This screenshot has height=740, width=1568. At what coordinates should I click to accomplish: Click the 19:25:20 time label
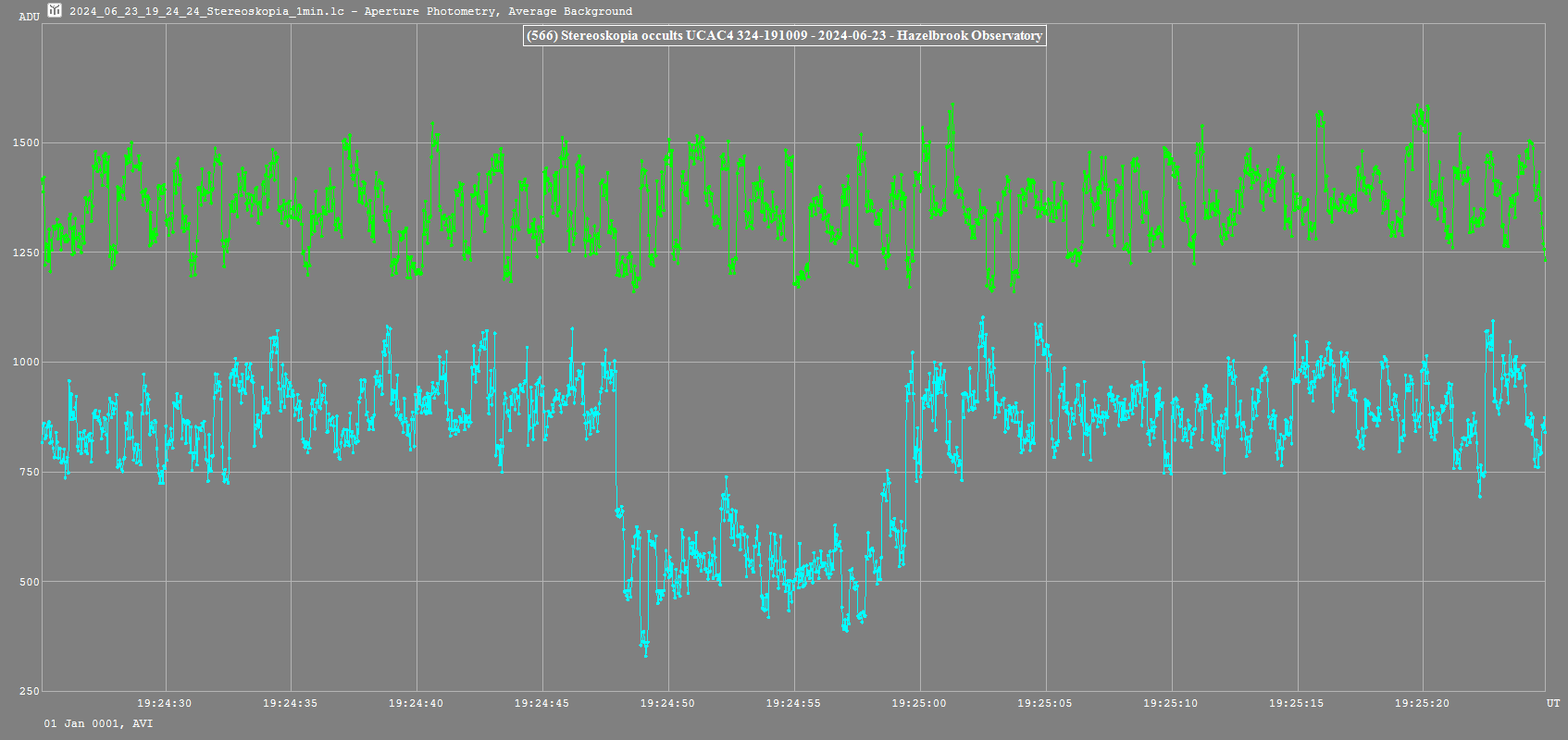click(1422, 703)
